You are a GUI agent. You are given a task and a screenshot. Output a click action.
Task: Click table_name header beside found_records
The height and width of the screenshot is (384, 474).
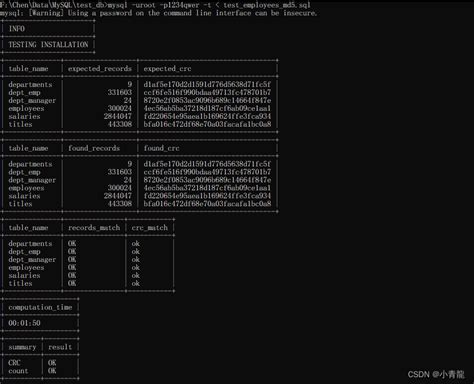tap(28, 148)
